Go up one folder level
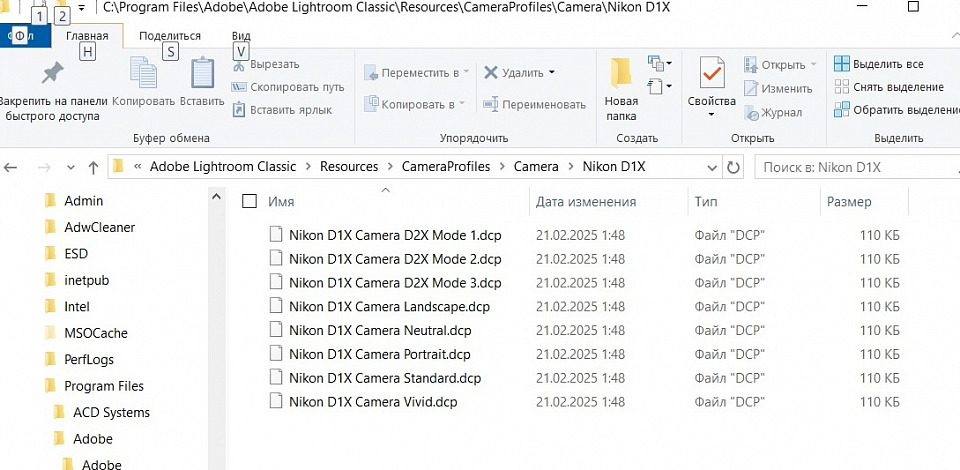The height and width of the screenshot is (470, 960). [x=93, y=167]
